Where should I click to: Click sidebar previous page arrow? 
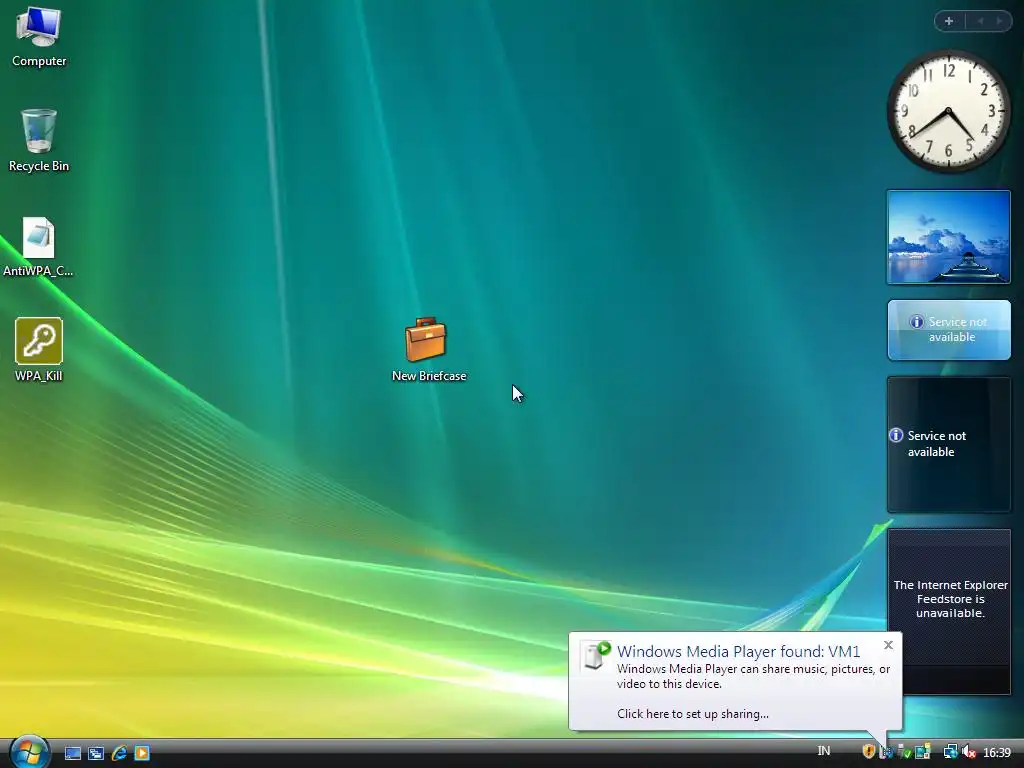coord(979,21)
